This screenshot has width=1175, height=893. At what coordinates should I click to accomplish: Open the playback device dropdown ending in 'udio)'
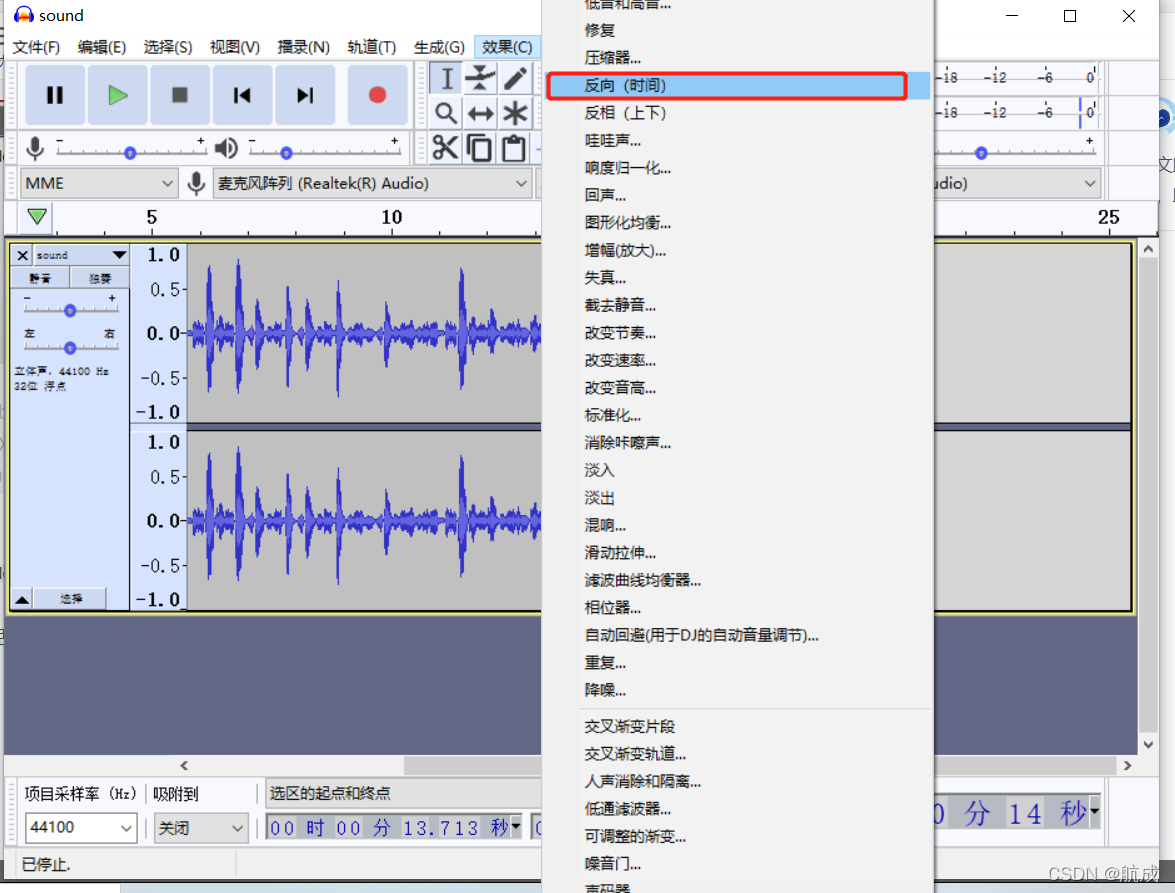point(1018,184)
